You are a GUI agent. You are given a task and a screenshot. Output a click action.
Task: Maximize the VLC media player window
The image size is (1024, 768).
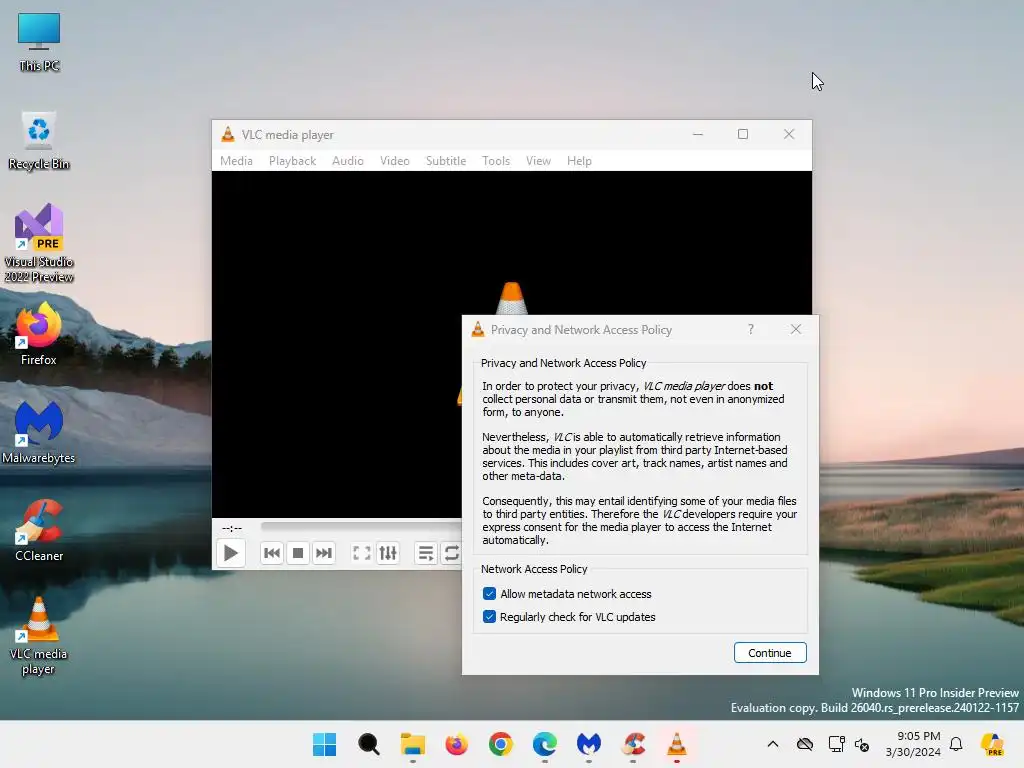click(743, 135)
